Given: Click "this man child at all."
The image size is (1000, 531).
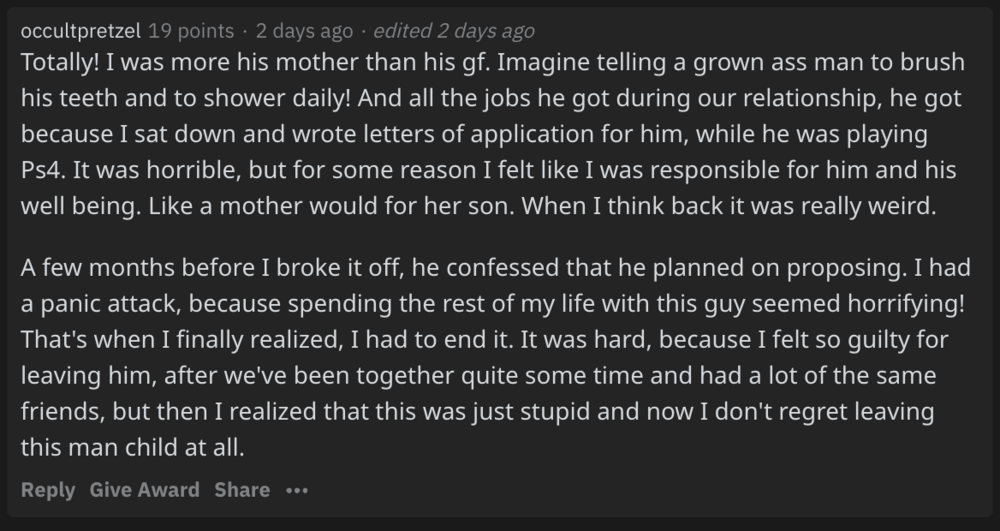Looking at the screenshot, I should [132, 448].
